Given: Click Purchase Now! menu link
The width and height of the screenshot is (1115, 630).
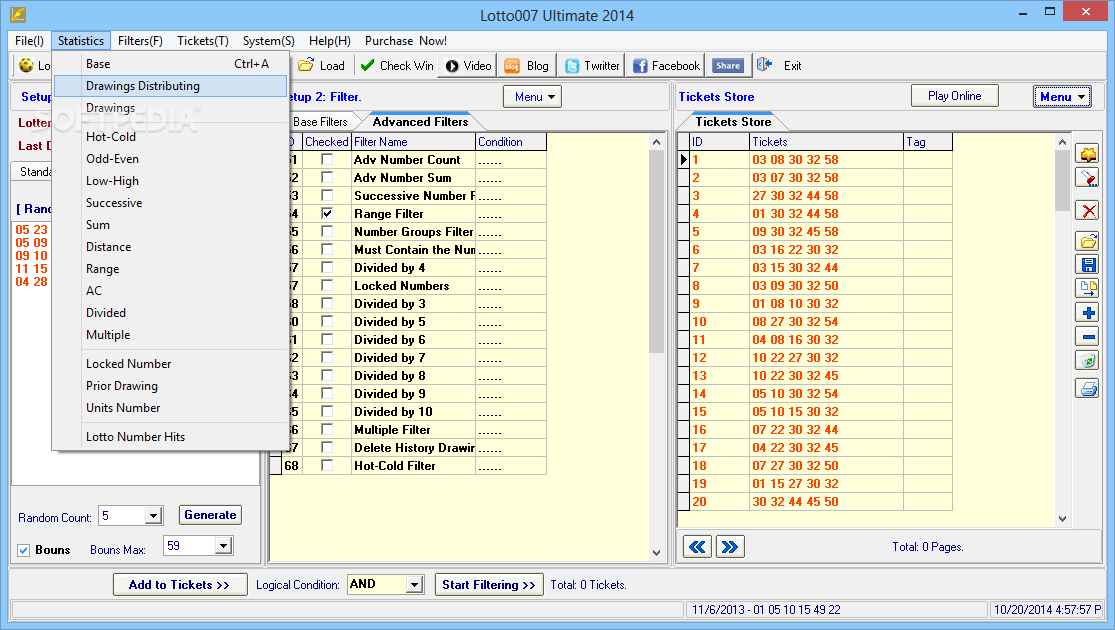Looking at the screenshot, I should 406,41.
